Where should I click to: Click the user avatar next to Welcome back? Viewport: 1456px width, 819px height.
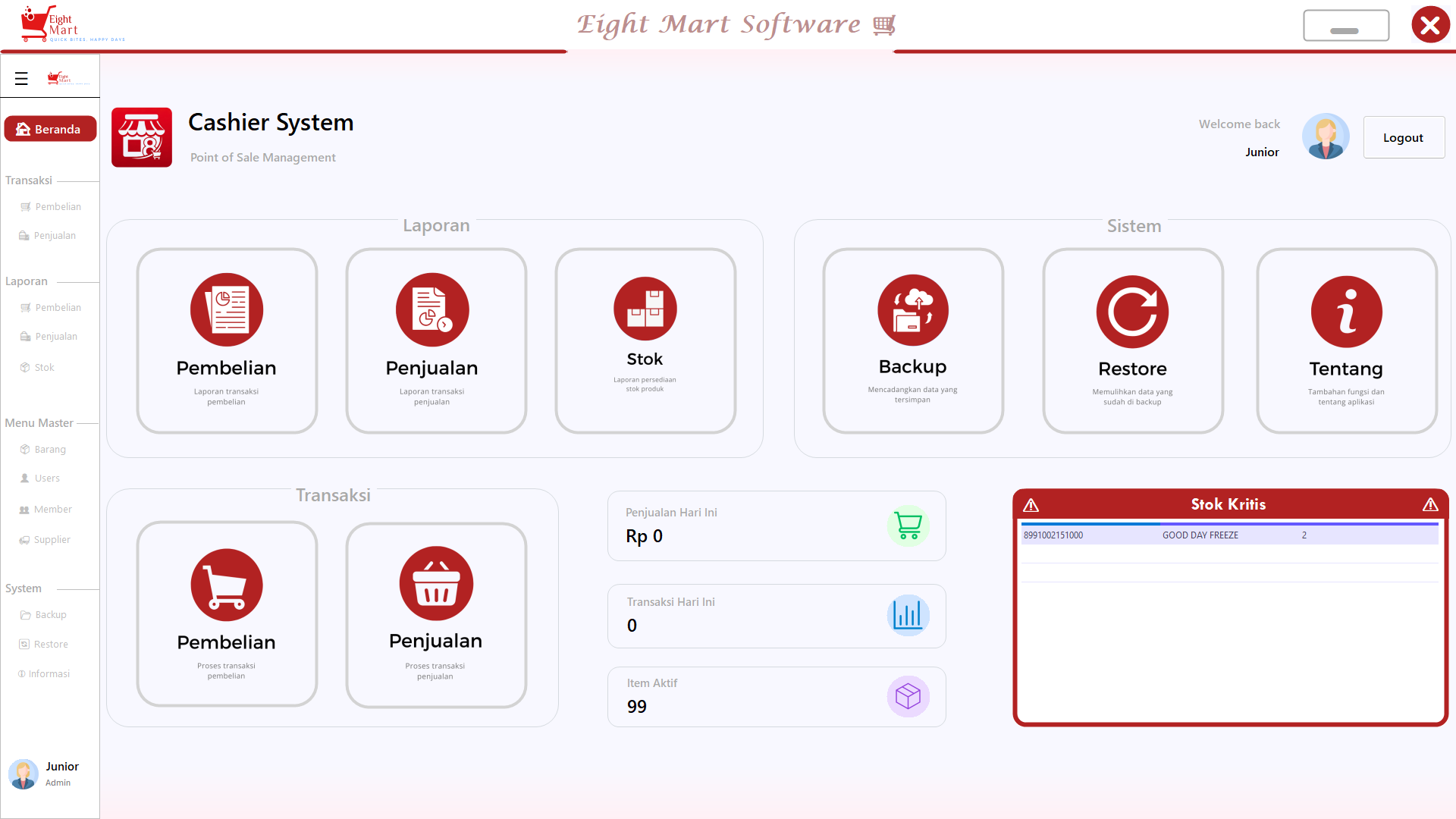[1326, 136]
